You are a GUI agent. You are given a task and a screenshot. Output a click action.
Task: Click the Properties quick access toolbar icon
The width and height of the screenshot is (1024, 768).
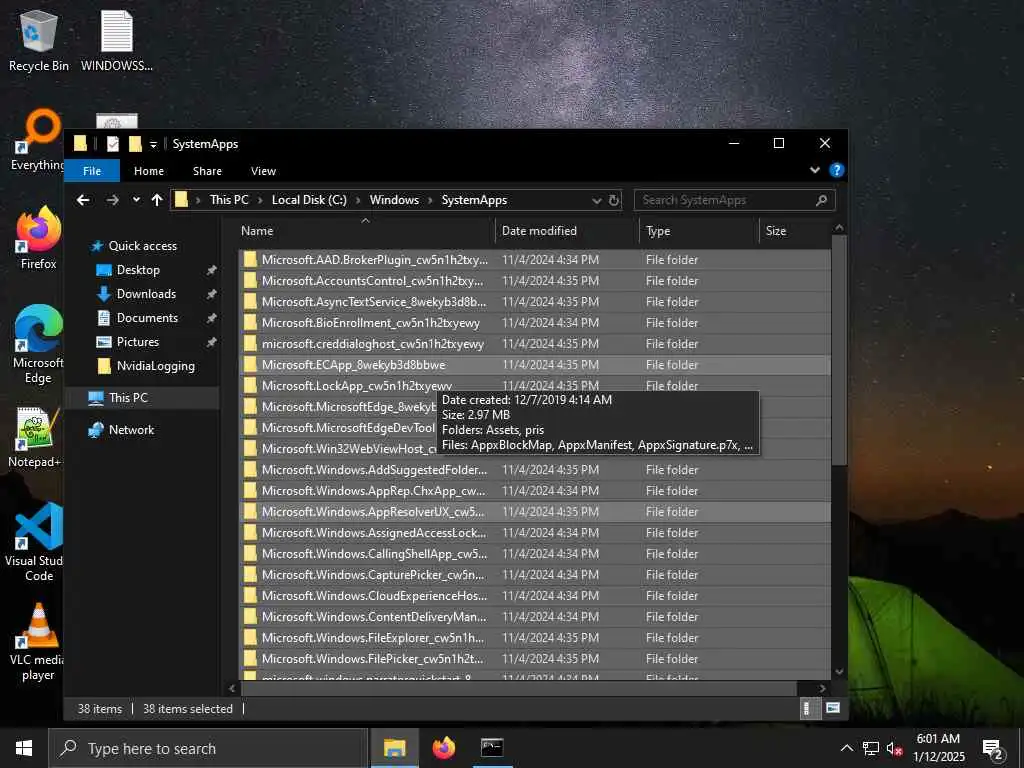click(113, 144)
